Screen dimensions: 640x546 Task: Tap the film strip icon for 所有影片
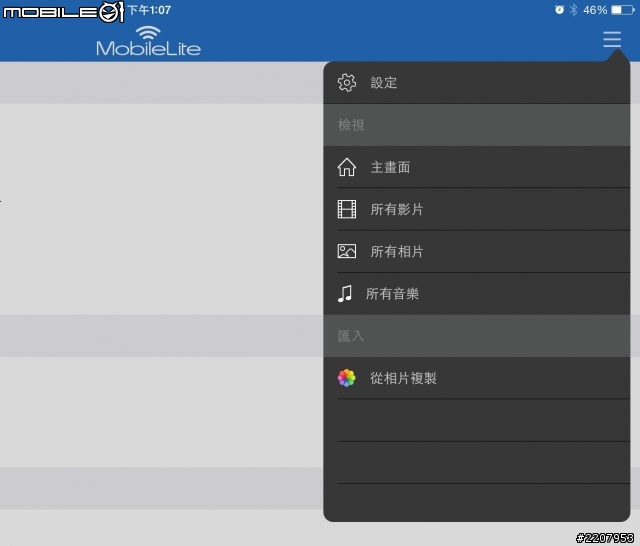347,209
